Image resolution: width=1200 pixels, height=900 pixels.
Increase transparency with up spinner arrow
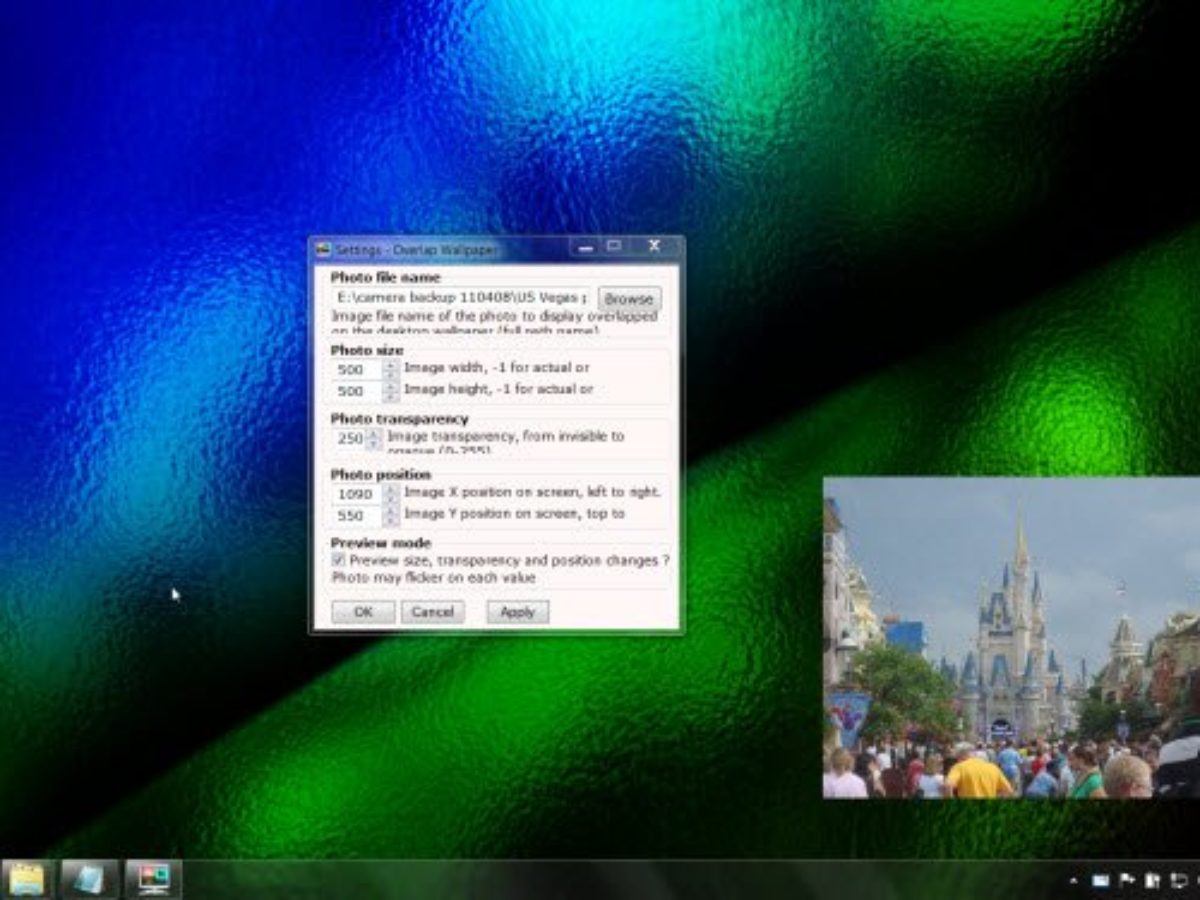tap(375, 433)
